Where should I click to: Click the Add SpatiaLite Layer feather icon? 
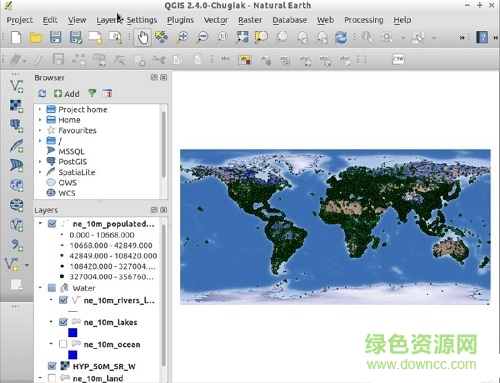[16, 146]
